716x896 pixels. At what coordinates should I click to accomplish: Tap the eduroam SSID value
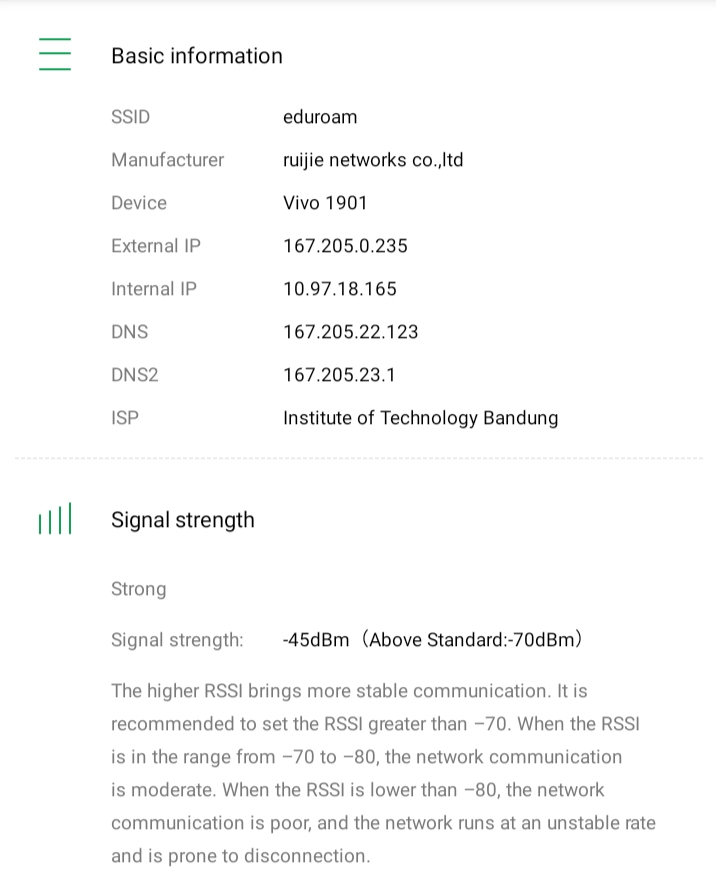(320, 117)
